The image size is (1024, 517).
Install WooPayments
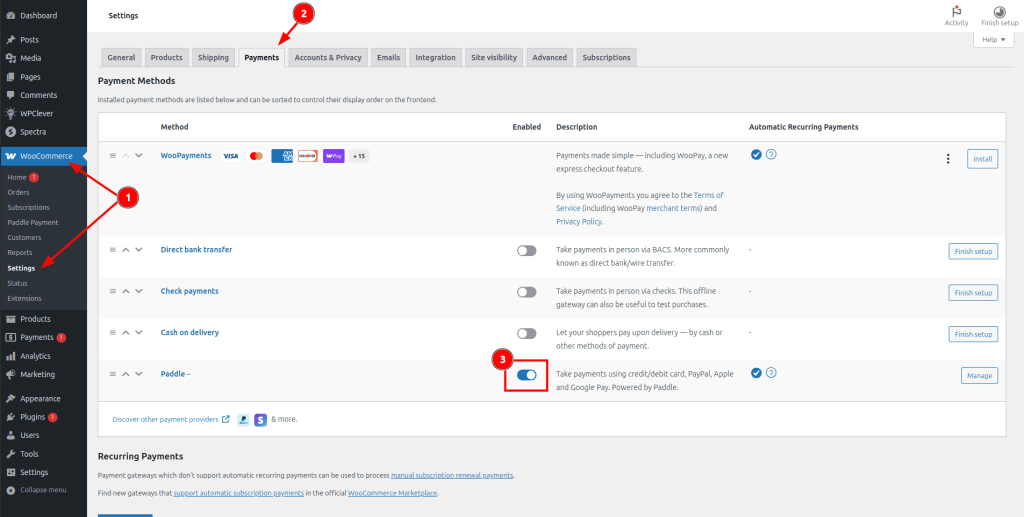[x=982, y=159]
